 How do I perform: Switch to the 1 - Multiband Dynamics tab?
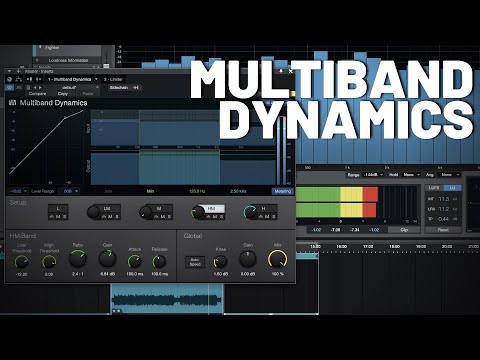tap(69, 79)
